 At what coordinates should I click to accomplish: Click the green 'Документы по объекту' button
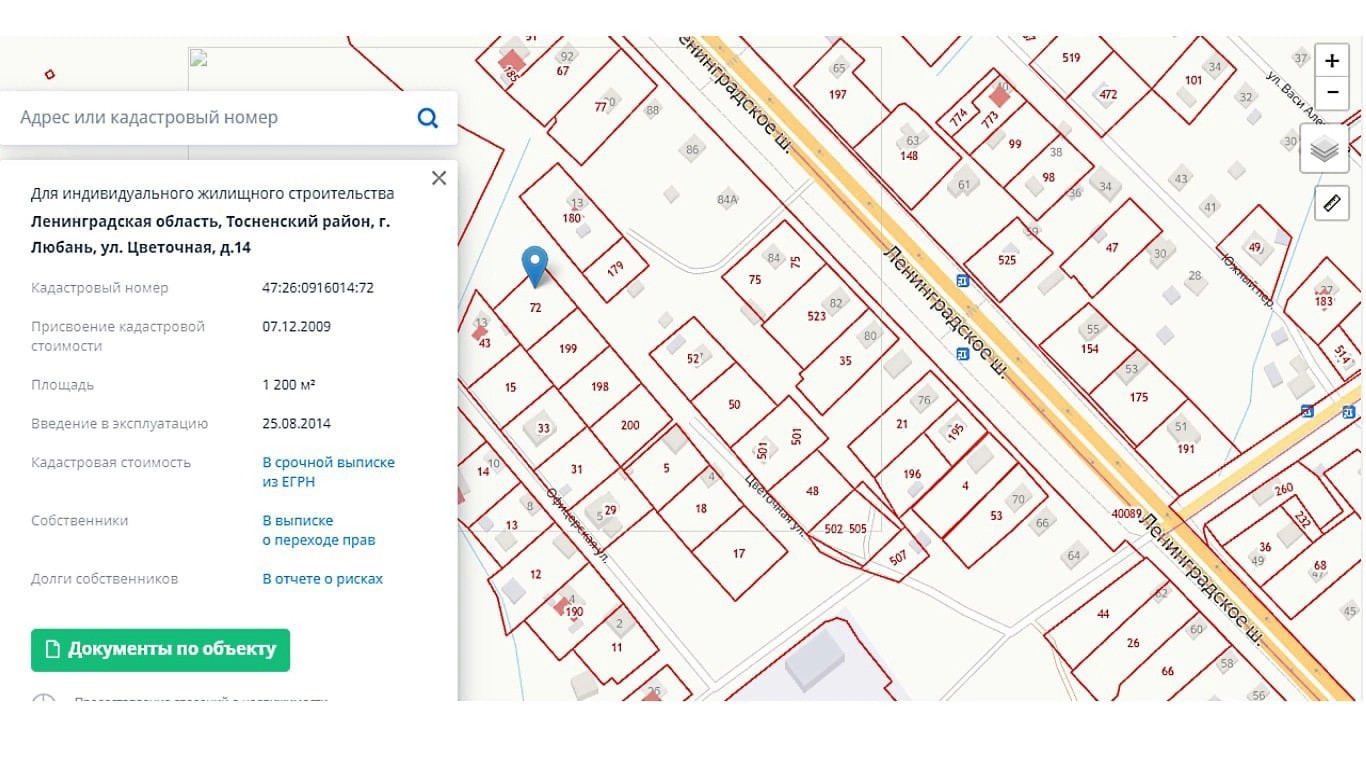(160, 650)
